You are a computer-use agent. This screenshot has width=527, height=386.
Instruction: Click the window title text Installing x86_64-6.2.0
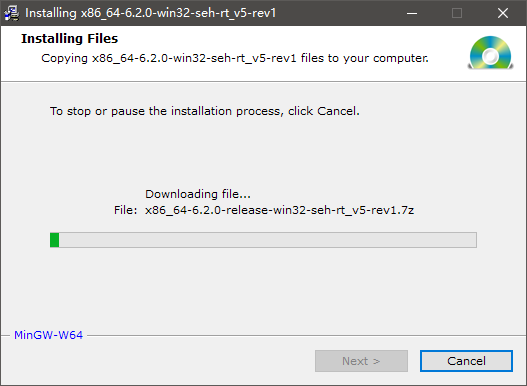pos(151,13)
